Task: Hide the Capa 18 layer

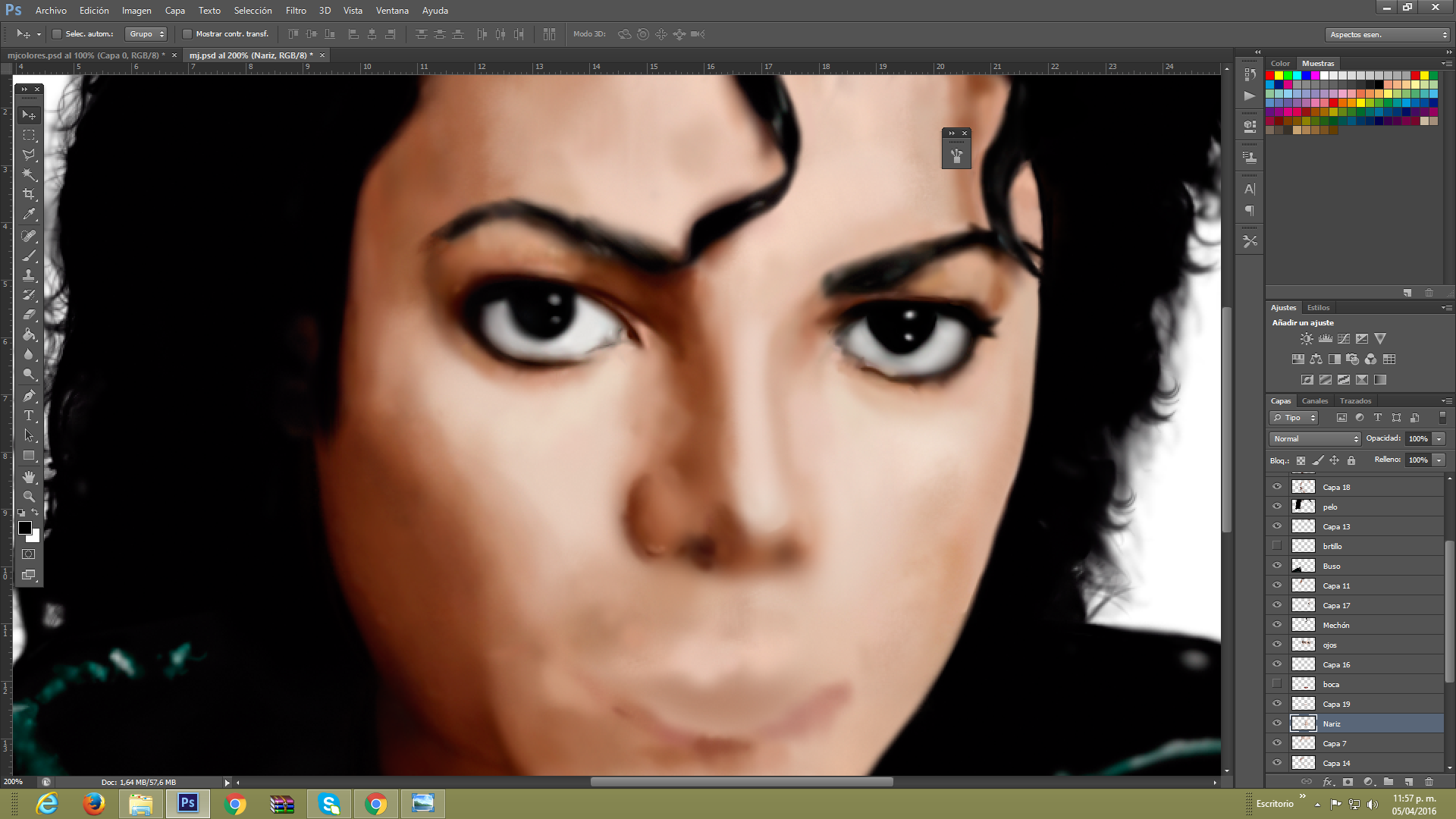Action: point(1277,487)
